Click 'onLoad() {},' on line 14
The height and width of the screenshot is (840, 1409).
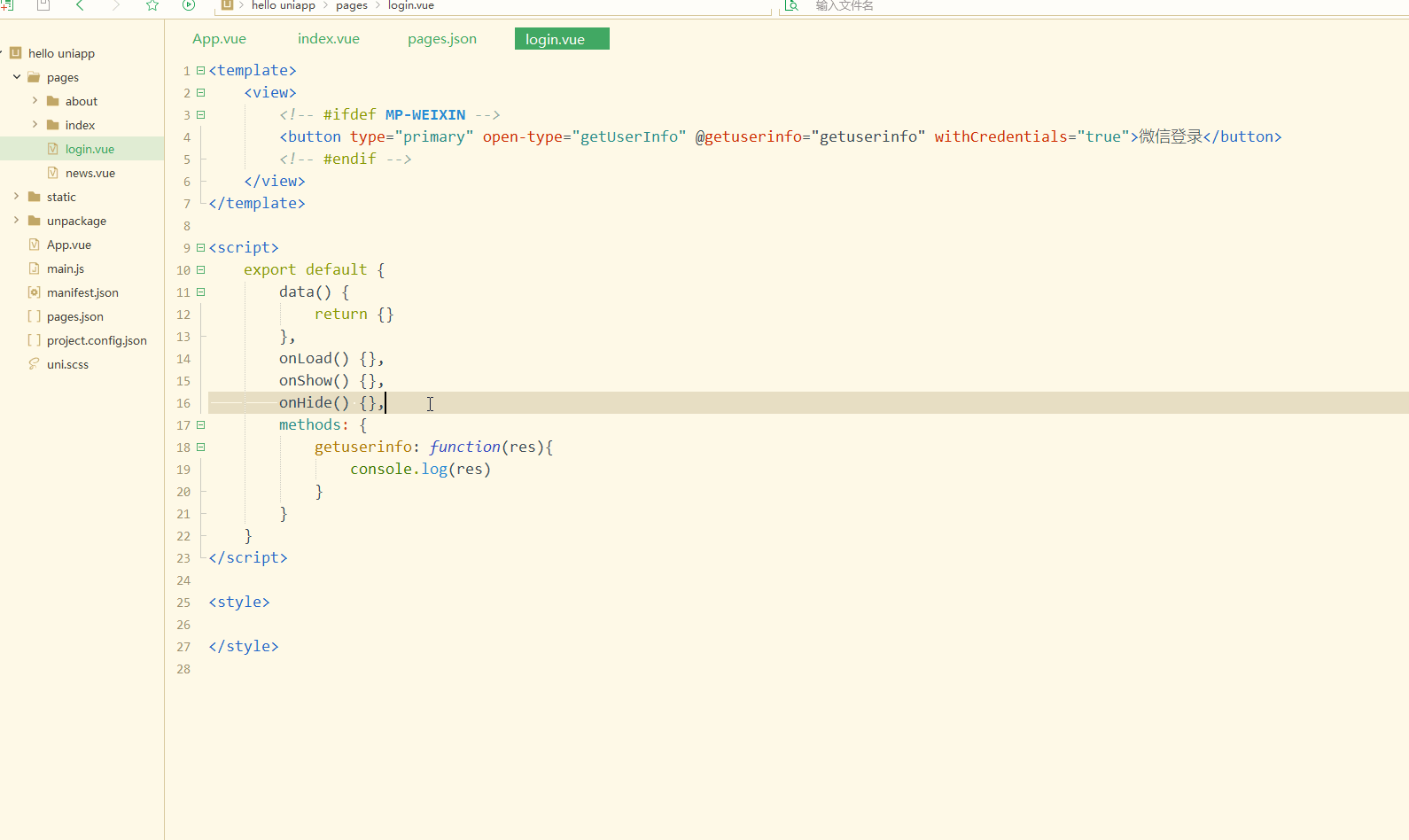click(x=331, y=359)
